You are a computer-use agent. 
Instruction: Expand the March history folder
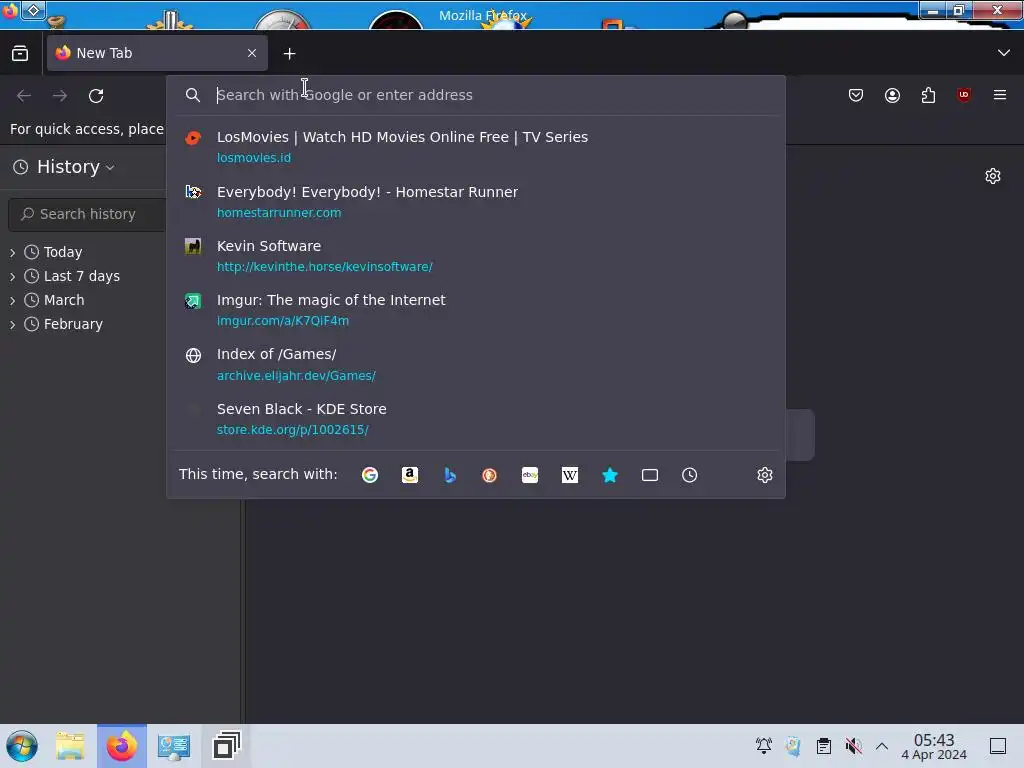12,300
